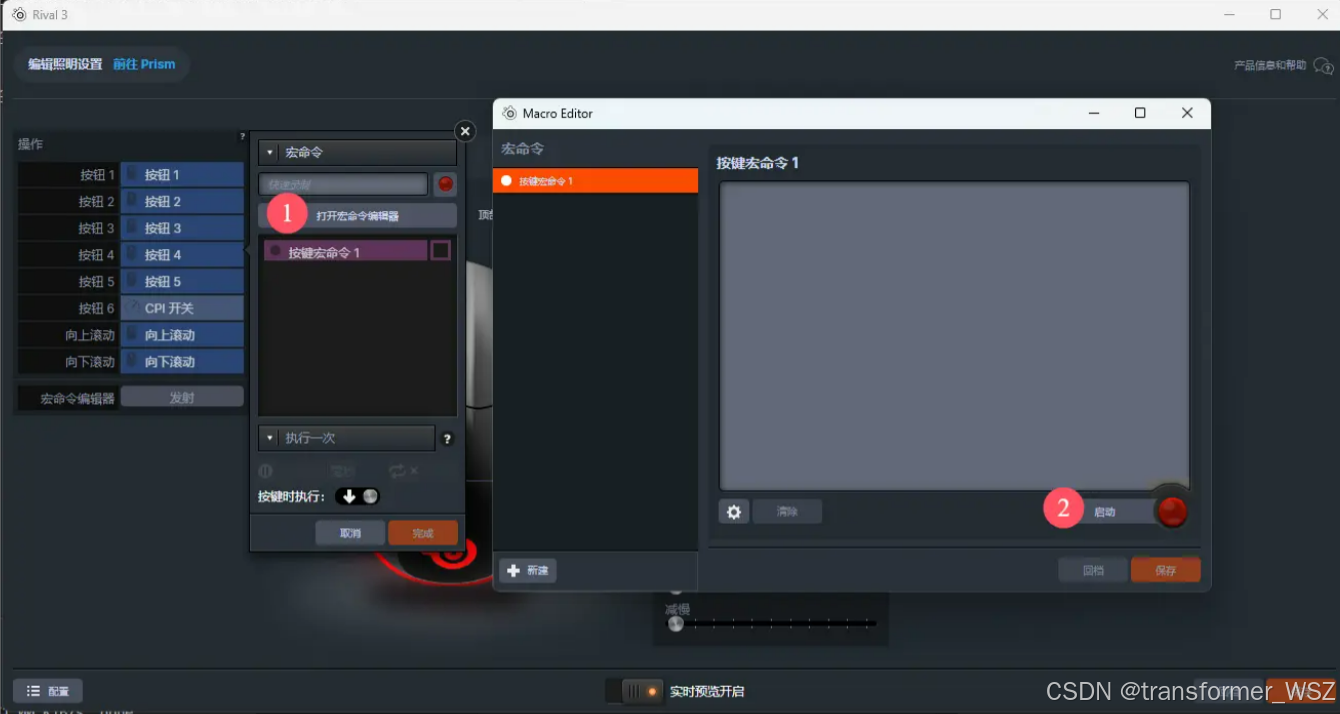
Task: Open the 执行一次 playback mode dropdown
Action: click(347, 438)
